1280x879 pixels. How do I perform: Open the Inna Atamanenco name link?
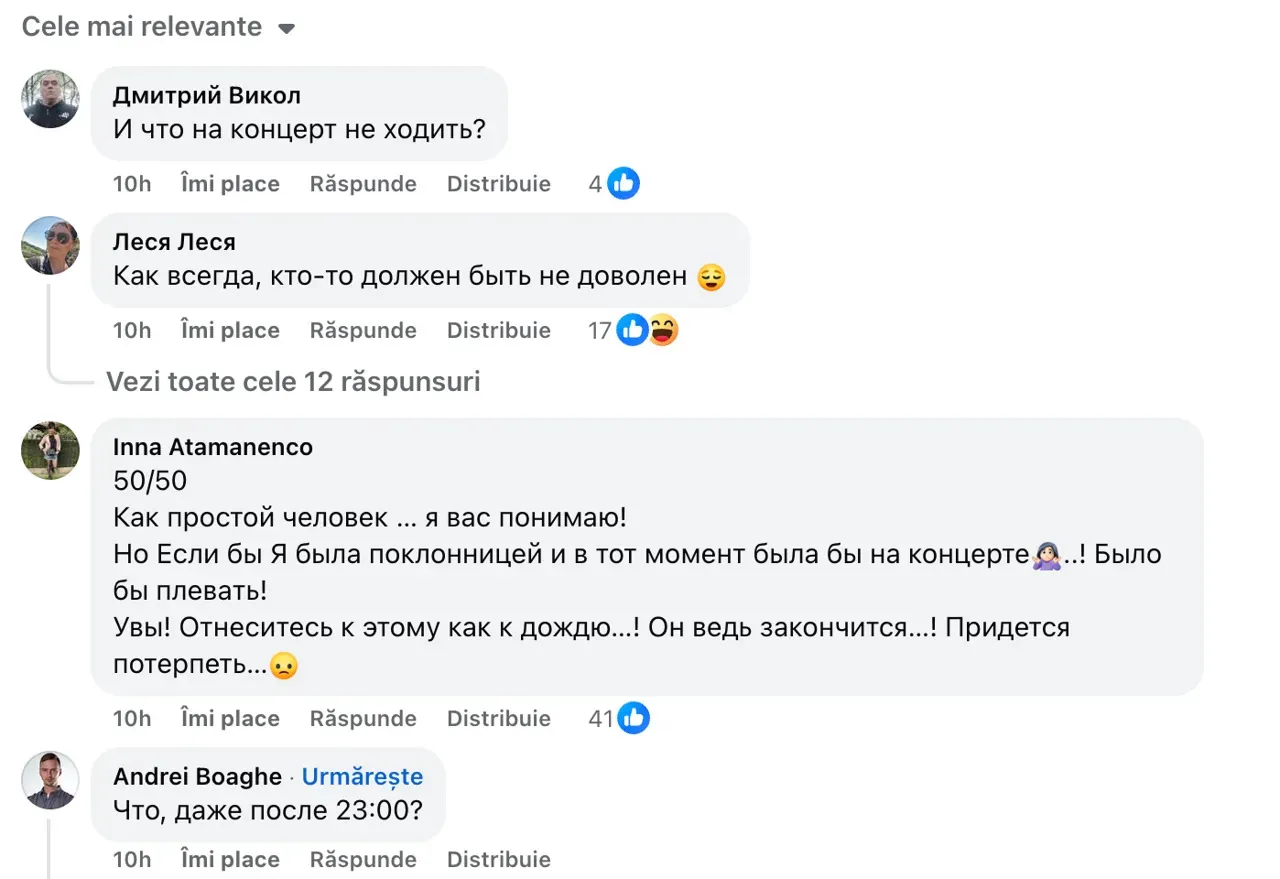[213, 447]
